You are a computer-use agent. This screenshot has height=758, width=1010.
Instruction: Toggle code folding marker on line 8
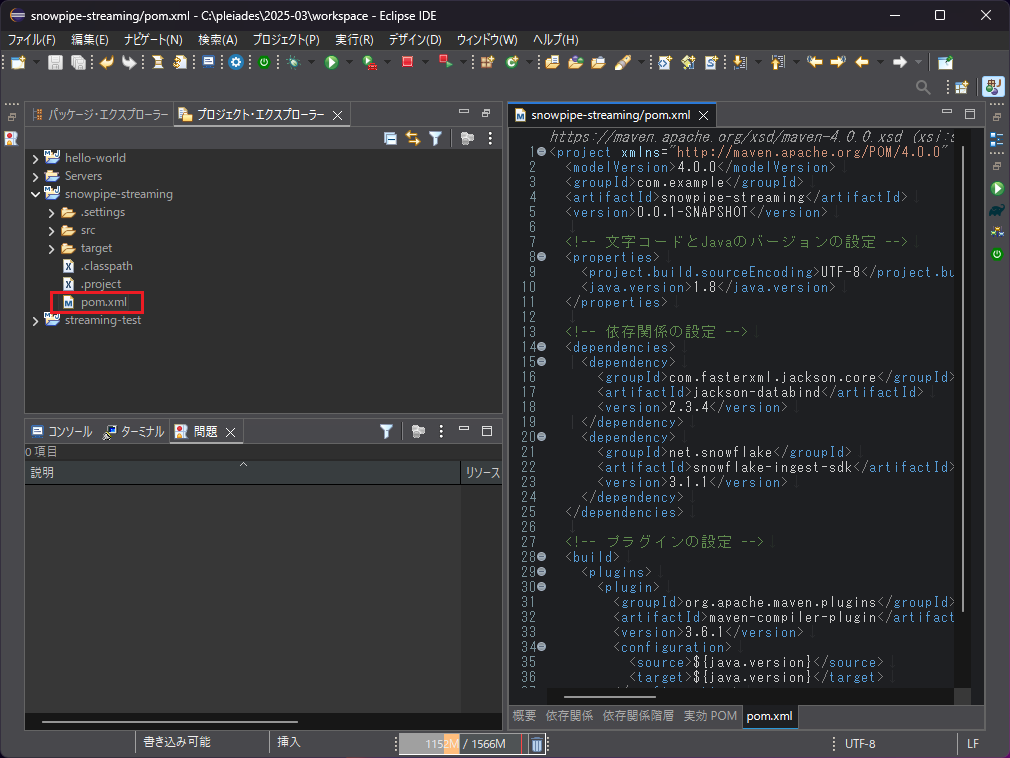542,257
